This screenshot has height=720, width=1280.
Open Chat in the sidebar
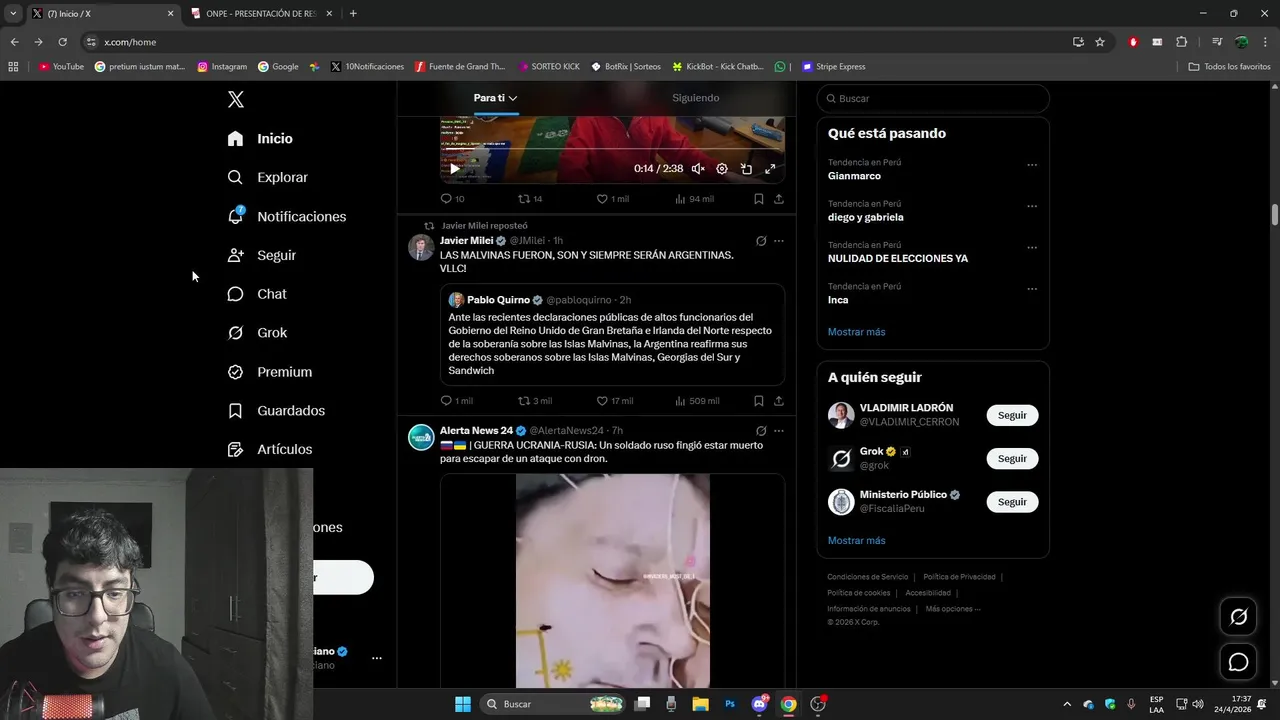[256, 294]
